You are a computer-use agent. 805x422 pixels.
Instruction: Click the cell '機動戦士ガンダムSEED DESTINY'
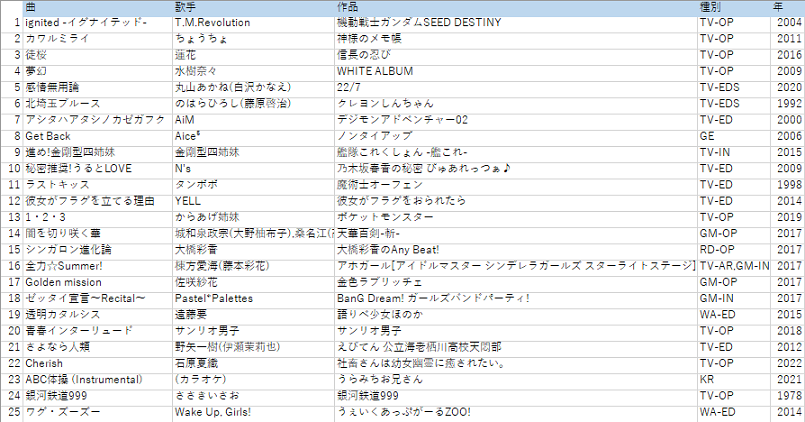[x=516, y=23]
